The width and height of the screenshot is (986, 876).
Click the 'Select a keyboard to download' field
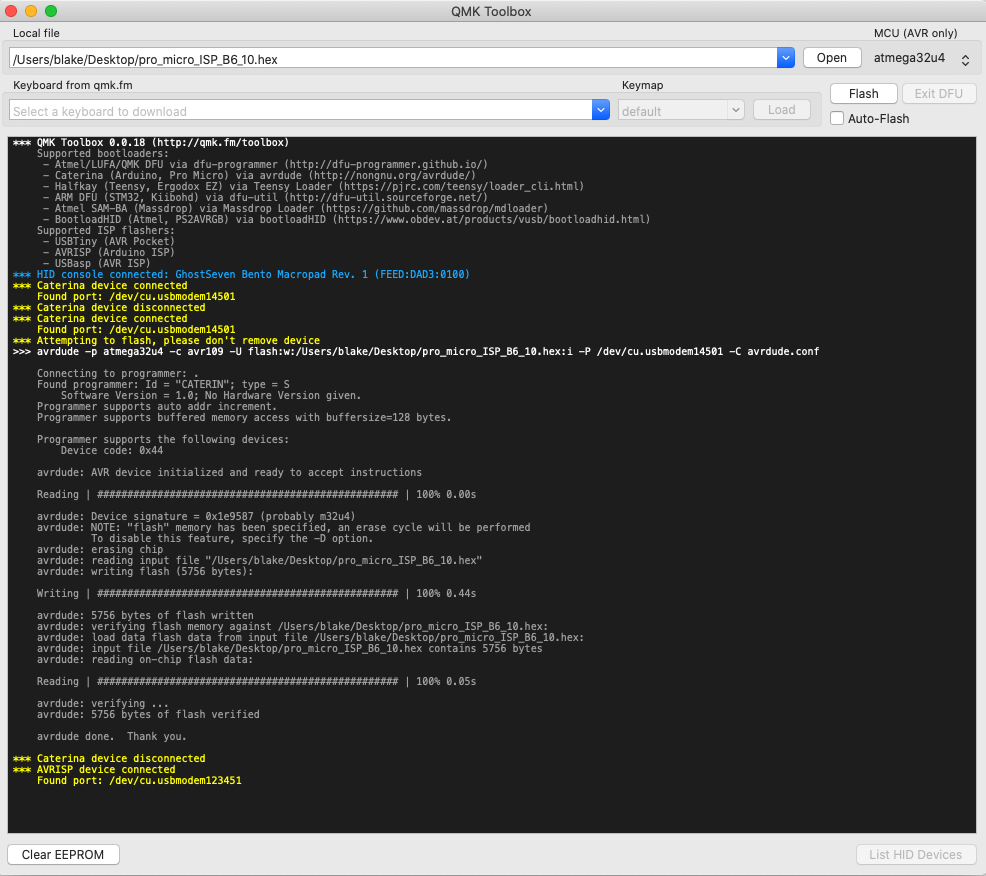coord(301,111)
